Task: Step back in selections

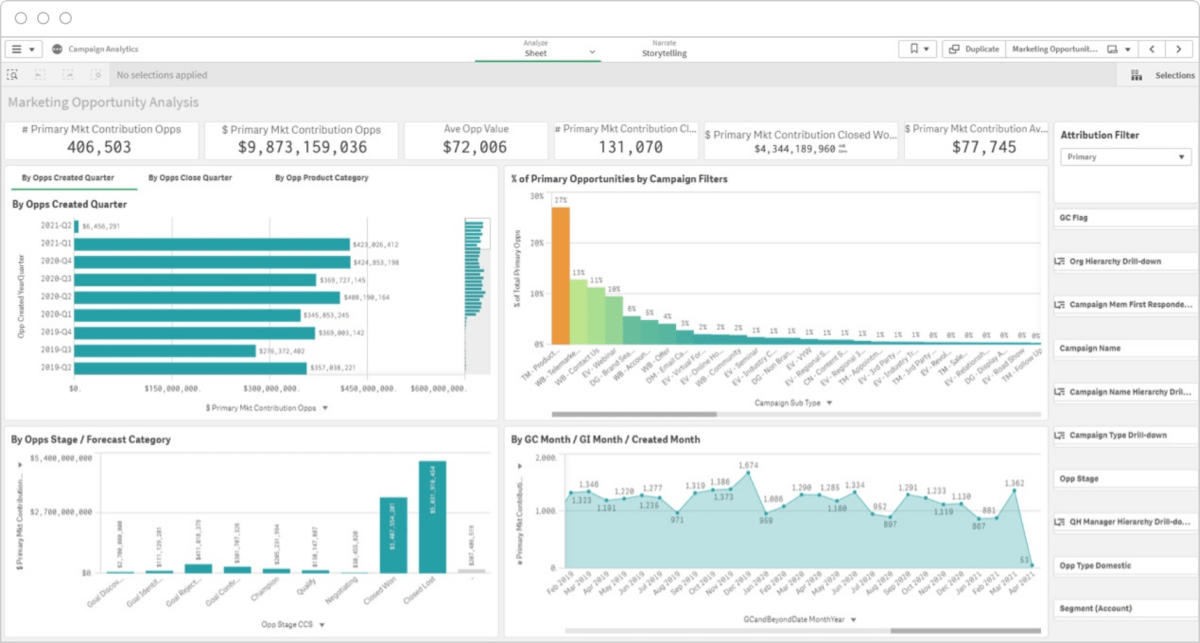Action: click(40, 75)
